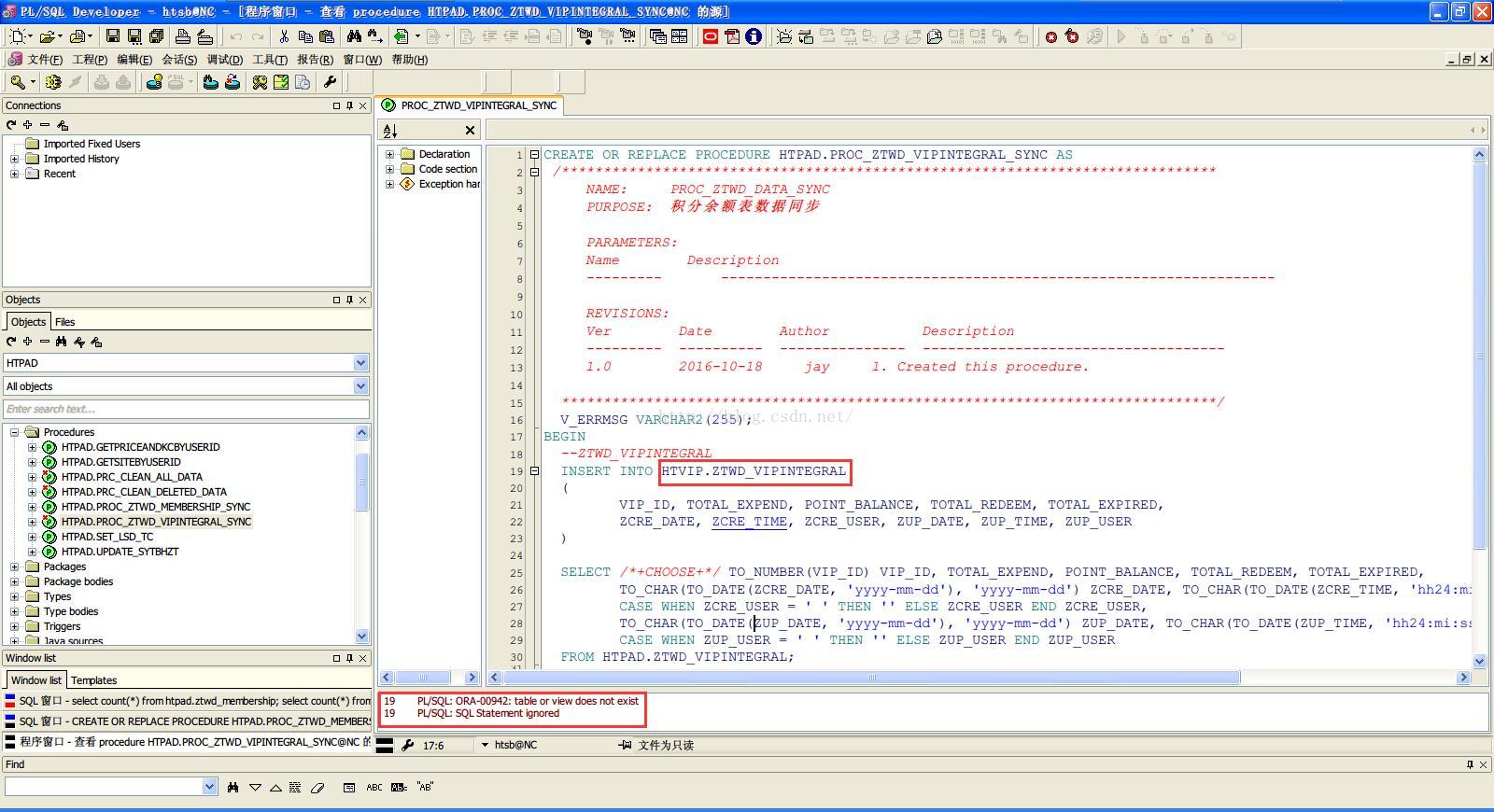This screenshot has width=1494, height=812.
Task: Open Find with the binoculars toolbar icon
Action: 354,36
